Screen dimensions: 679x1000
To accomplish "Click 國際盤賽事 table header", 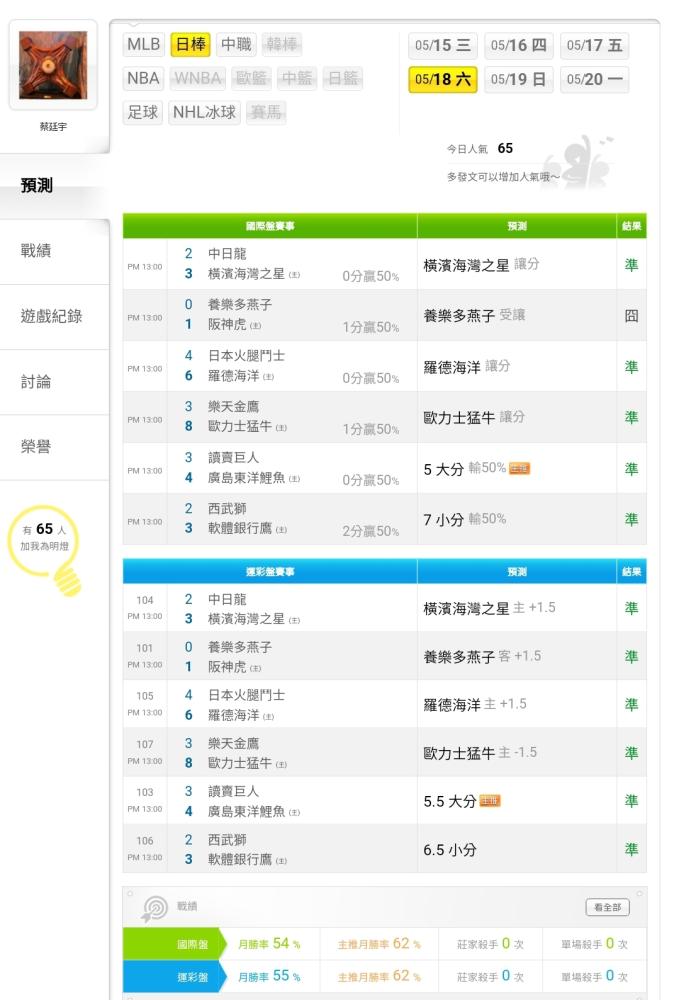I will click(270, 226).
